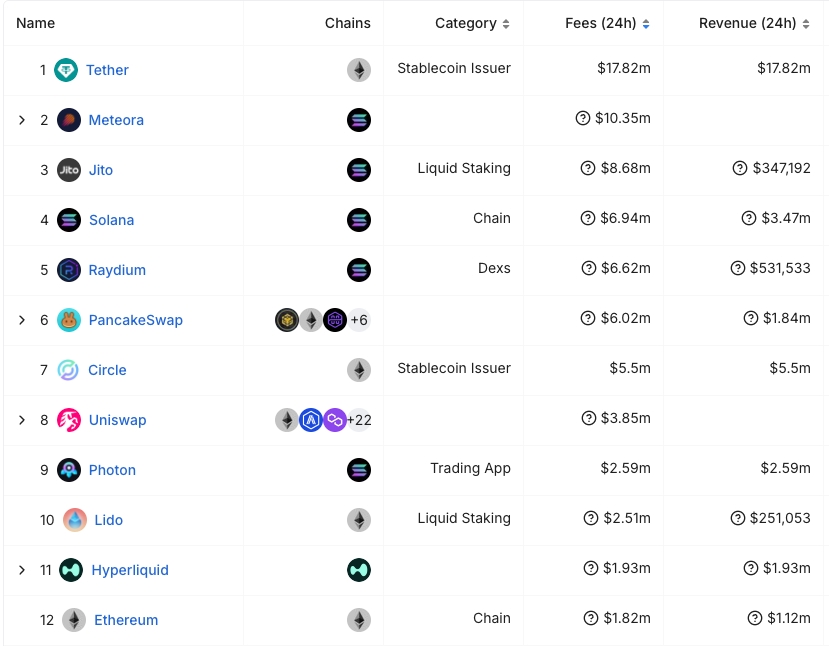Viewport: 829px width, 646px height.
Task: Click the Ethereum protocol logo in the Name column
Action: pyautogui.click(x=74, y=620)
